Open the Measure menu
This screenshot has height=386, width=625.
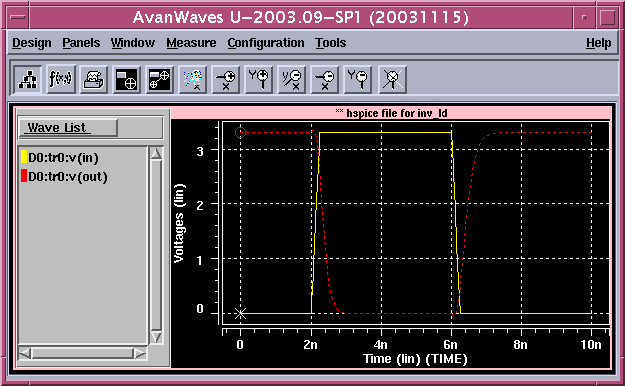click(191, 43)
